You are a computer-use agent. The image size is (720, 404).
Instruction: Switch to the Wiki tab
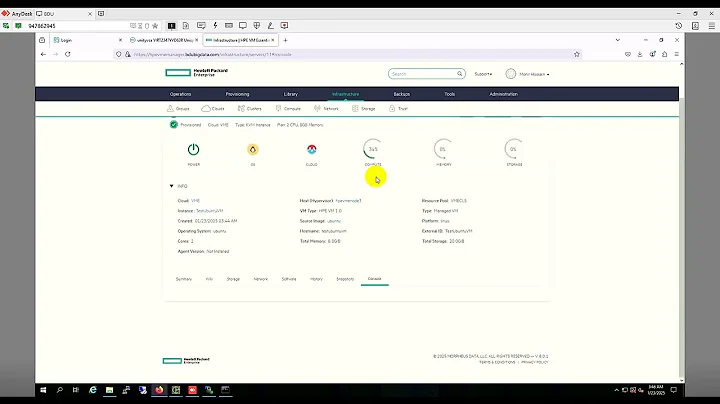click(x=209, y=279)
